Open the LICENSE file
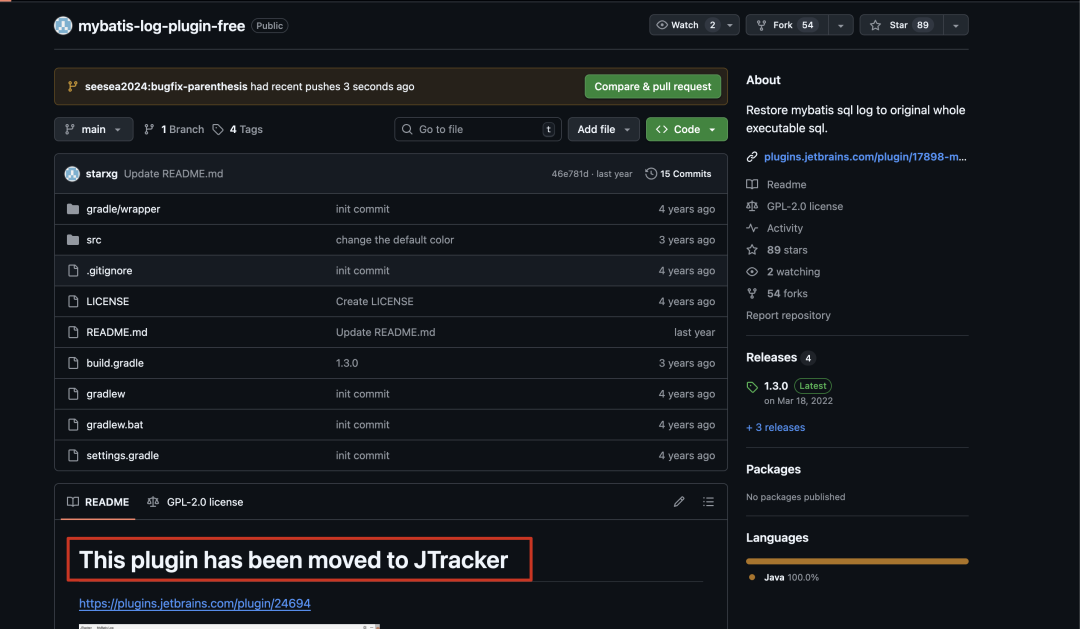The height and width of the screenshot is (629, 1080). tap(107, 301)
